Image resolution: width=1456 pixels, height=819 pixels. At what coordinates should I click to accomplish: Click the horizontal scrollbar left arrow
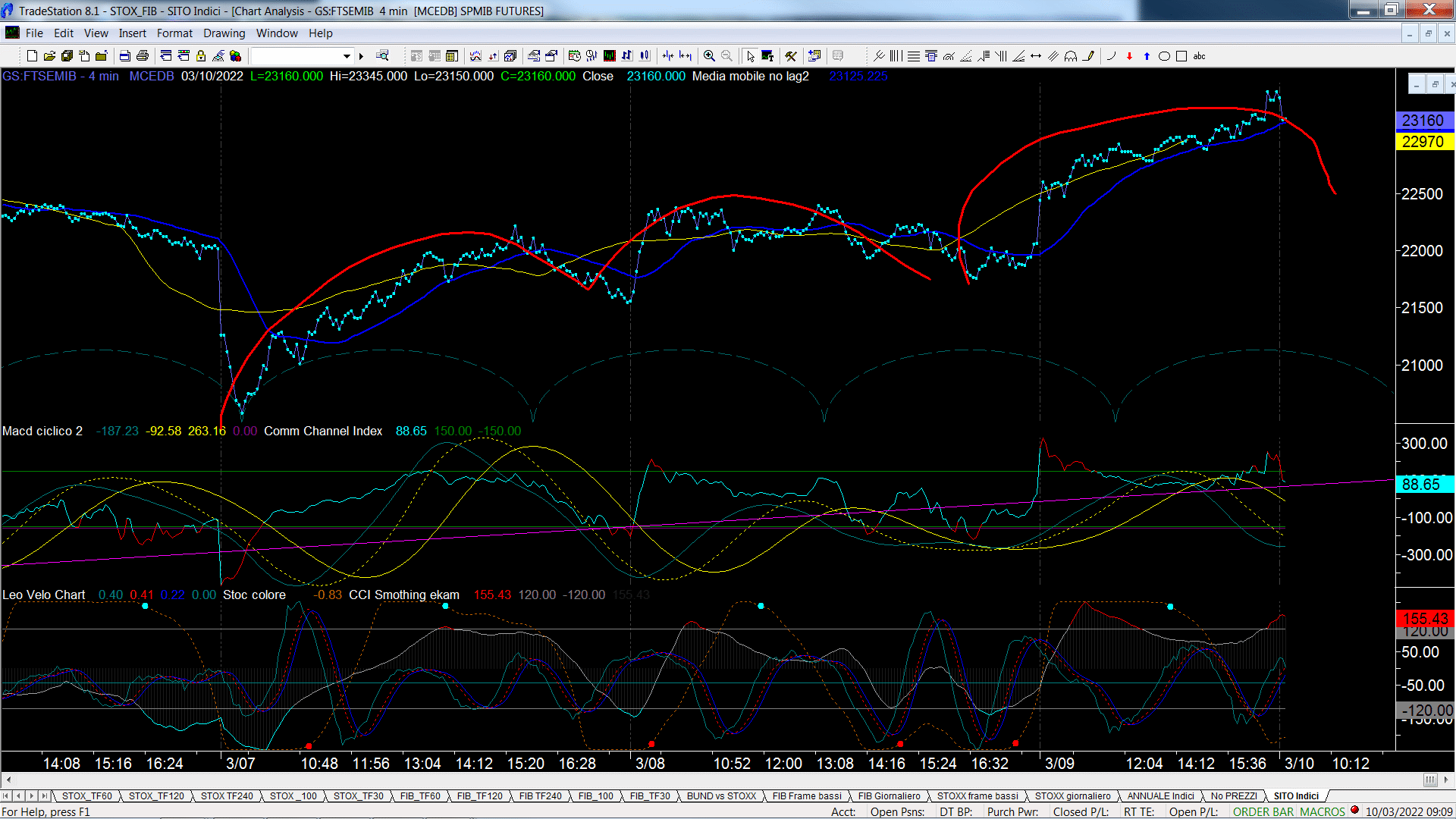(8, 780)
